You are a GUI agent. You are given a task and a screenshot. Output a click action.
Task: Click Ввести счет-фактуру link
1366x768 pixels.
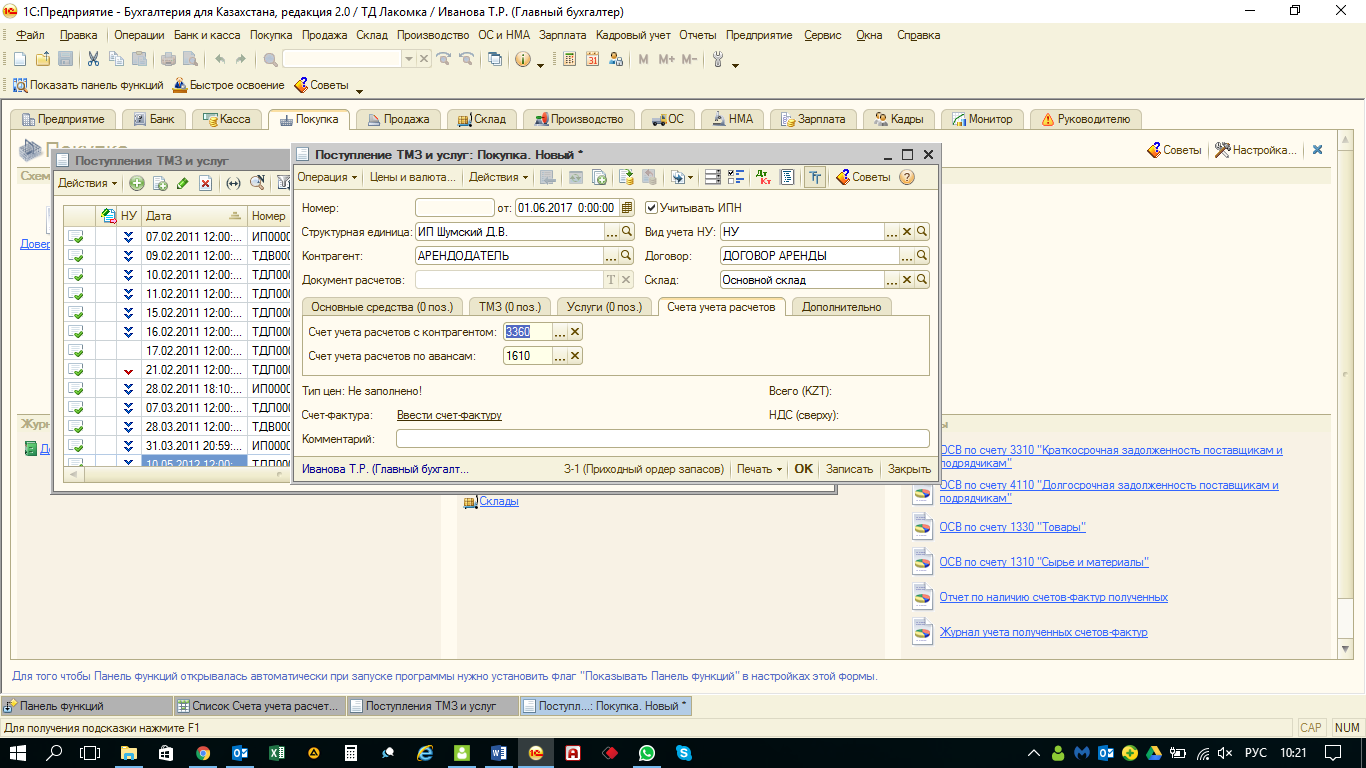[x=449, y=415]
